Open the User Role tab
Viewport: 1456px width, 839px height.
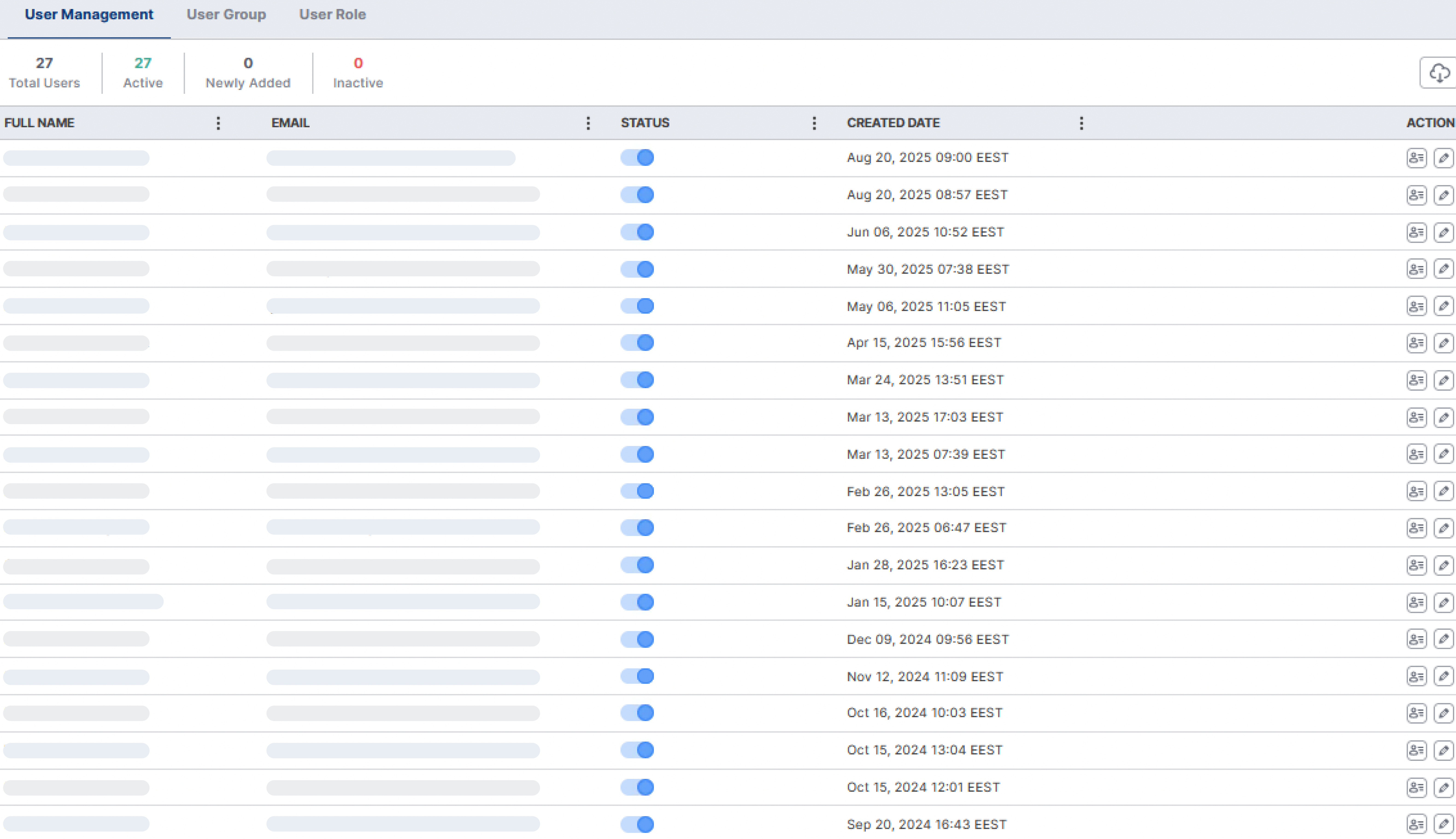(332, 14)
